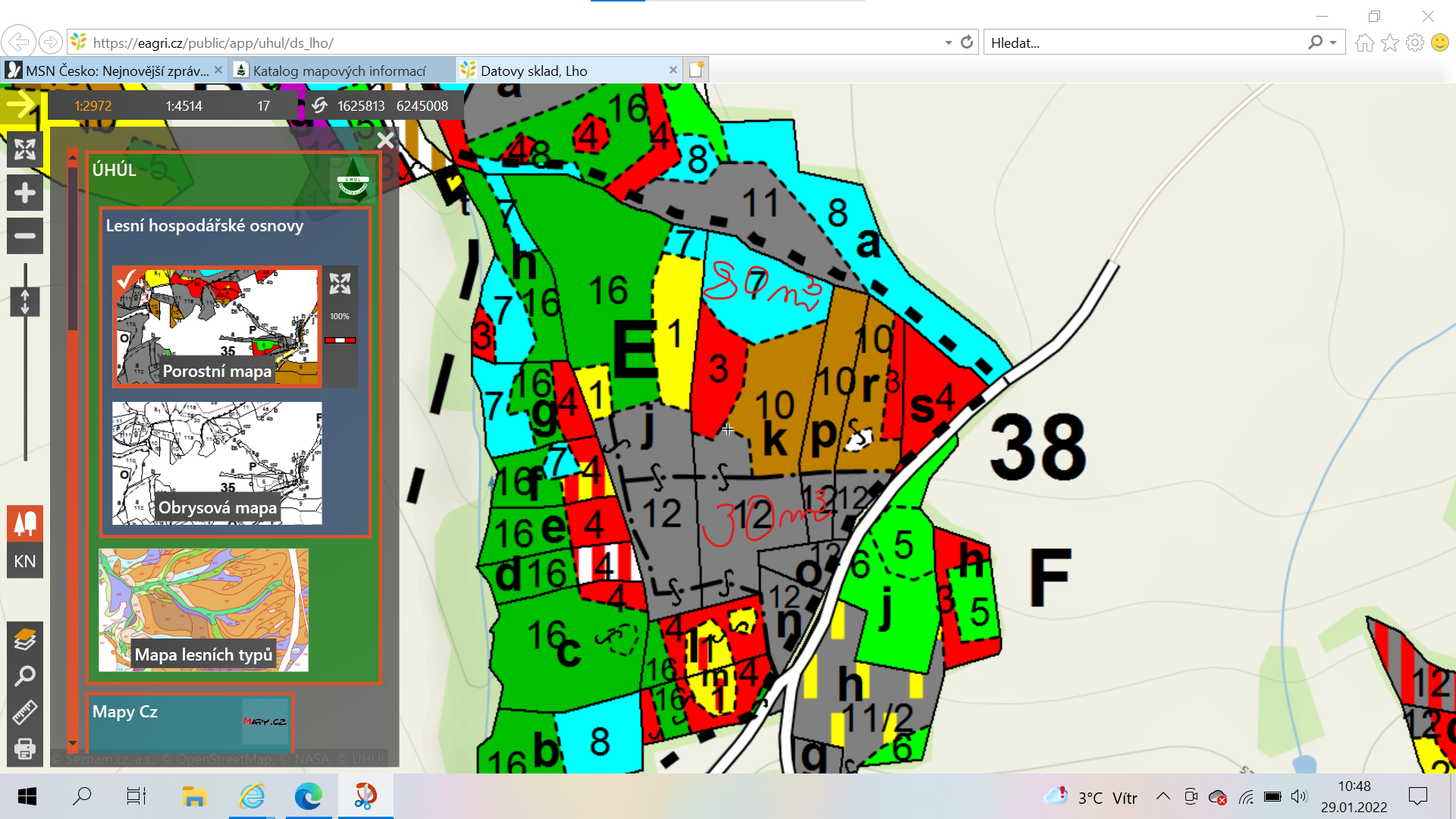Click the clock showing 10:48
1456x819 pixels.
coord(1354,786)
